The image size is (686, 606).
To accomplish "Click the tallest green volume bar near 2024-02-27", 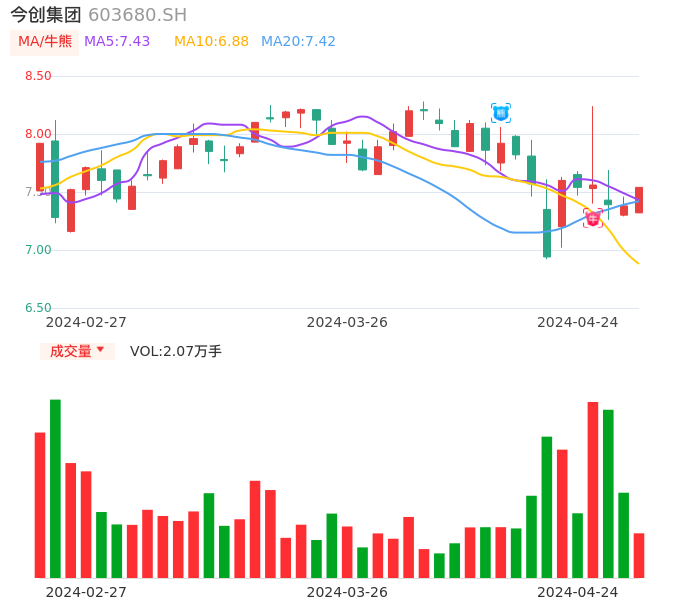I will [55, 489].
